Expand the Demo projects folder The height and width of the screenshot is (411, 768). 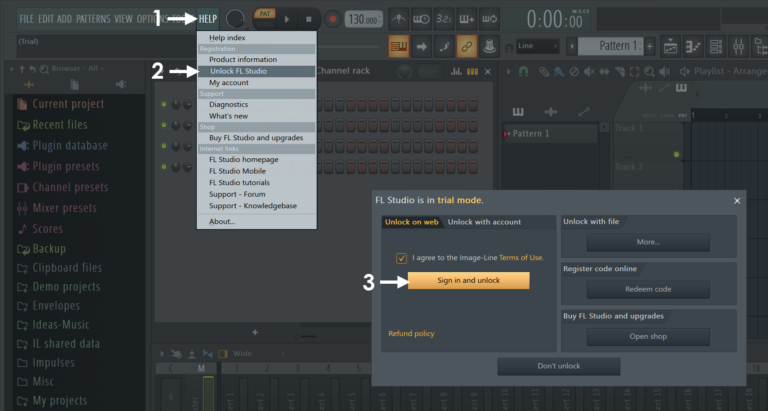coord(58,287)
